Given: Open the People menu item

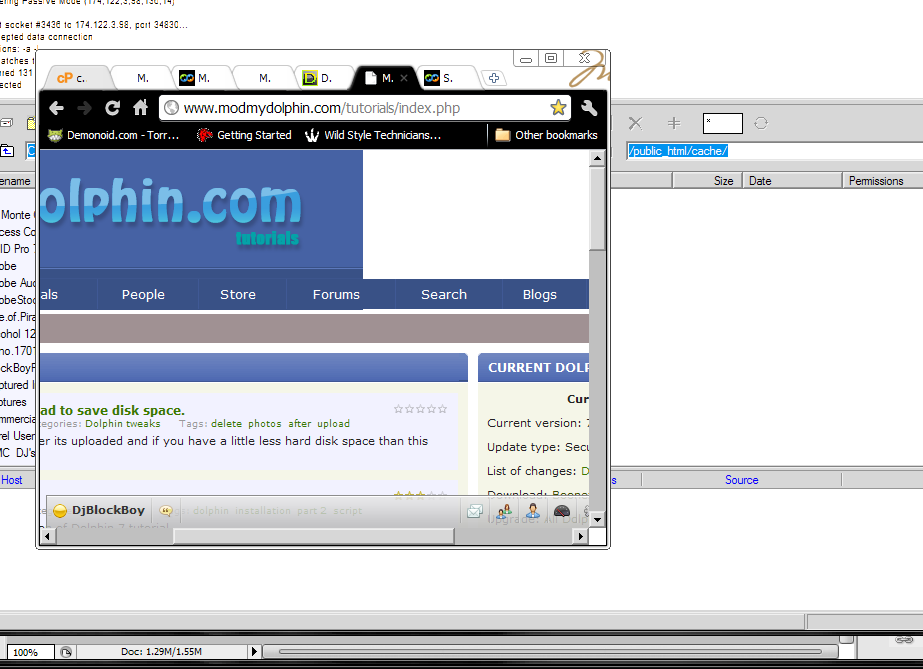Looking at the screenshot, I should click(x=143, y=294).
